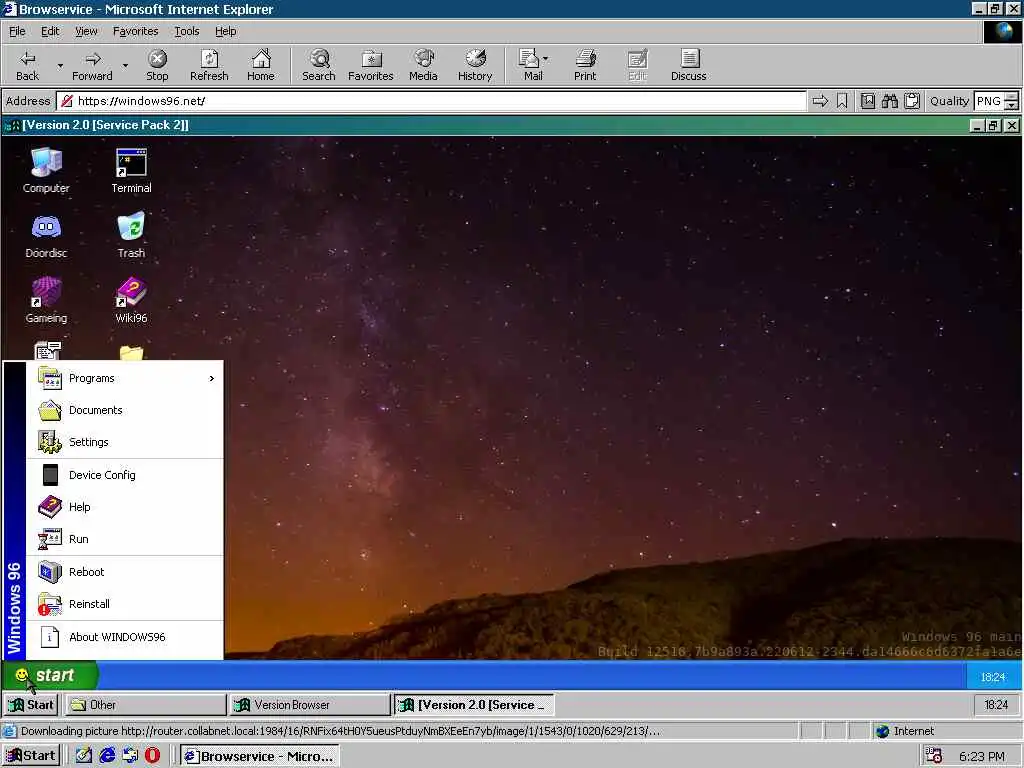
Task: Open the Back button history dropdown arrow
Action: tap(60, 65)
